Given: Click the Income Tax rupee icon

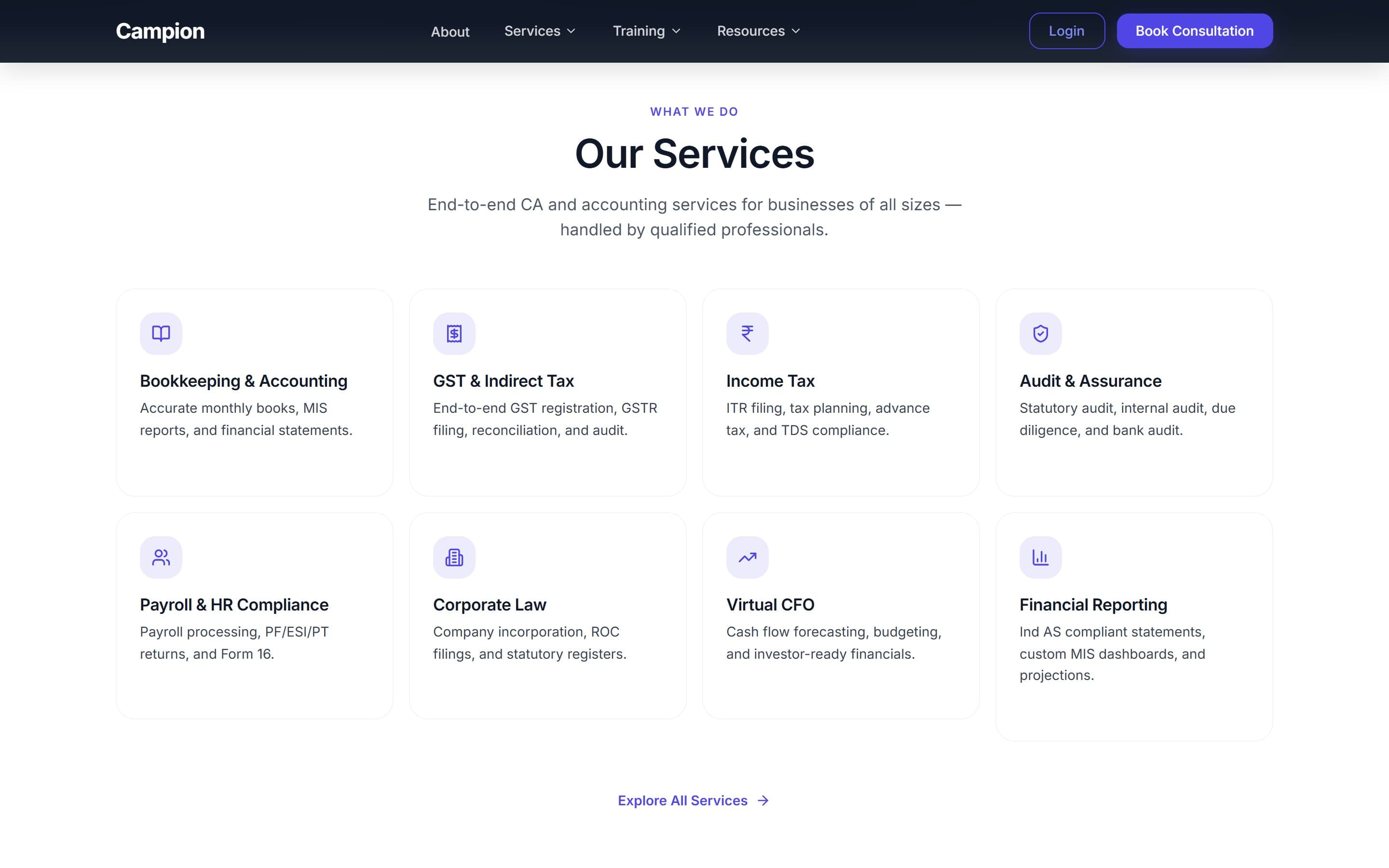Looking at the screenshot, I should (x=747, y=334).
